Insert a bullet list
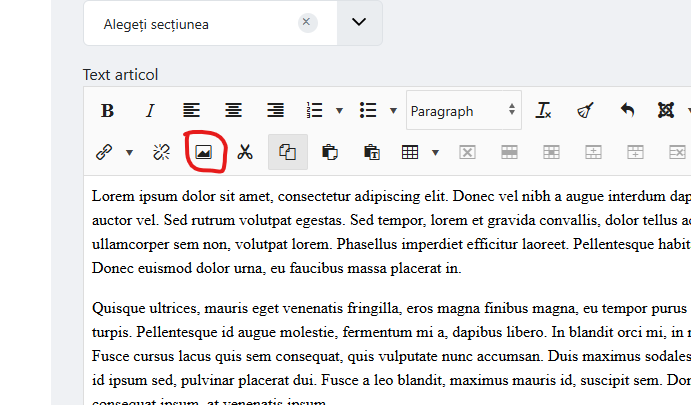Screen dimensions: 691x405 [368, 111]
